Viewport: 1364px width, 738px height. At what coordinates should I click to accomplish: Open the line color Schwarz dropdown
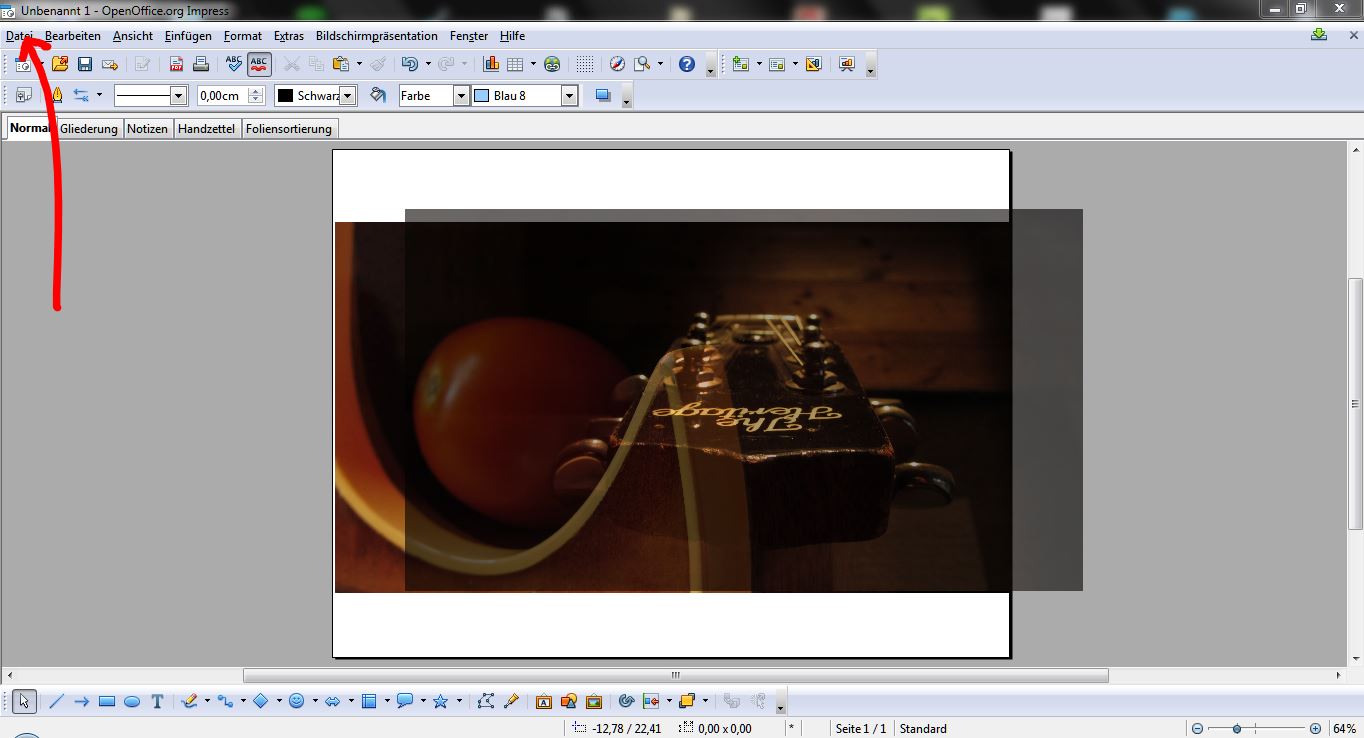click(348, 96)
